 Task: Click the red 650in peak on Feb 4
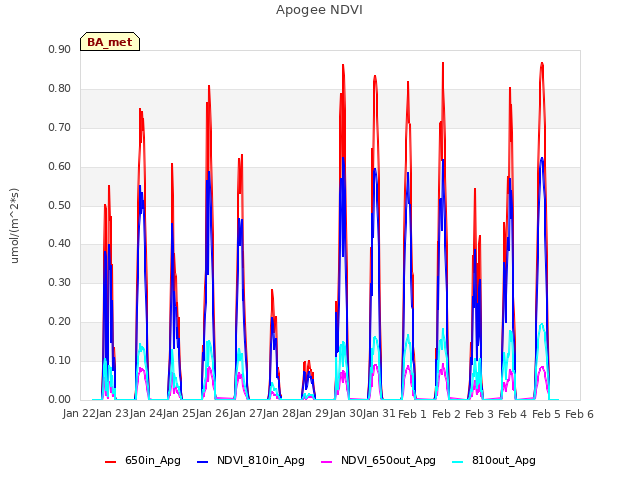pyautogui.click(x=542, y=63)
